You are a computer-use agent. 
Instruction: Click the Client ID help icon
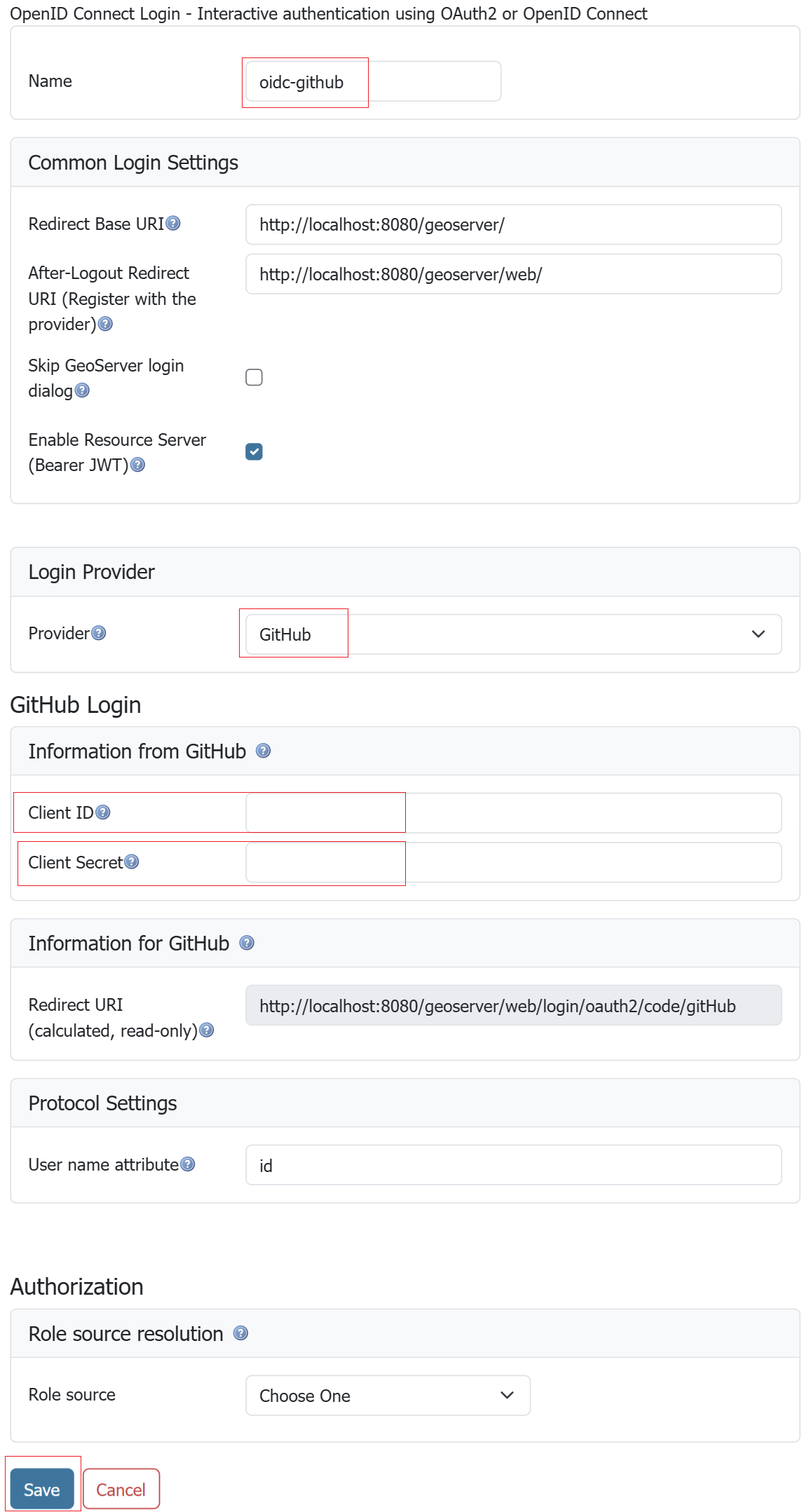103,812
